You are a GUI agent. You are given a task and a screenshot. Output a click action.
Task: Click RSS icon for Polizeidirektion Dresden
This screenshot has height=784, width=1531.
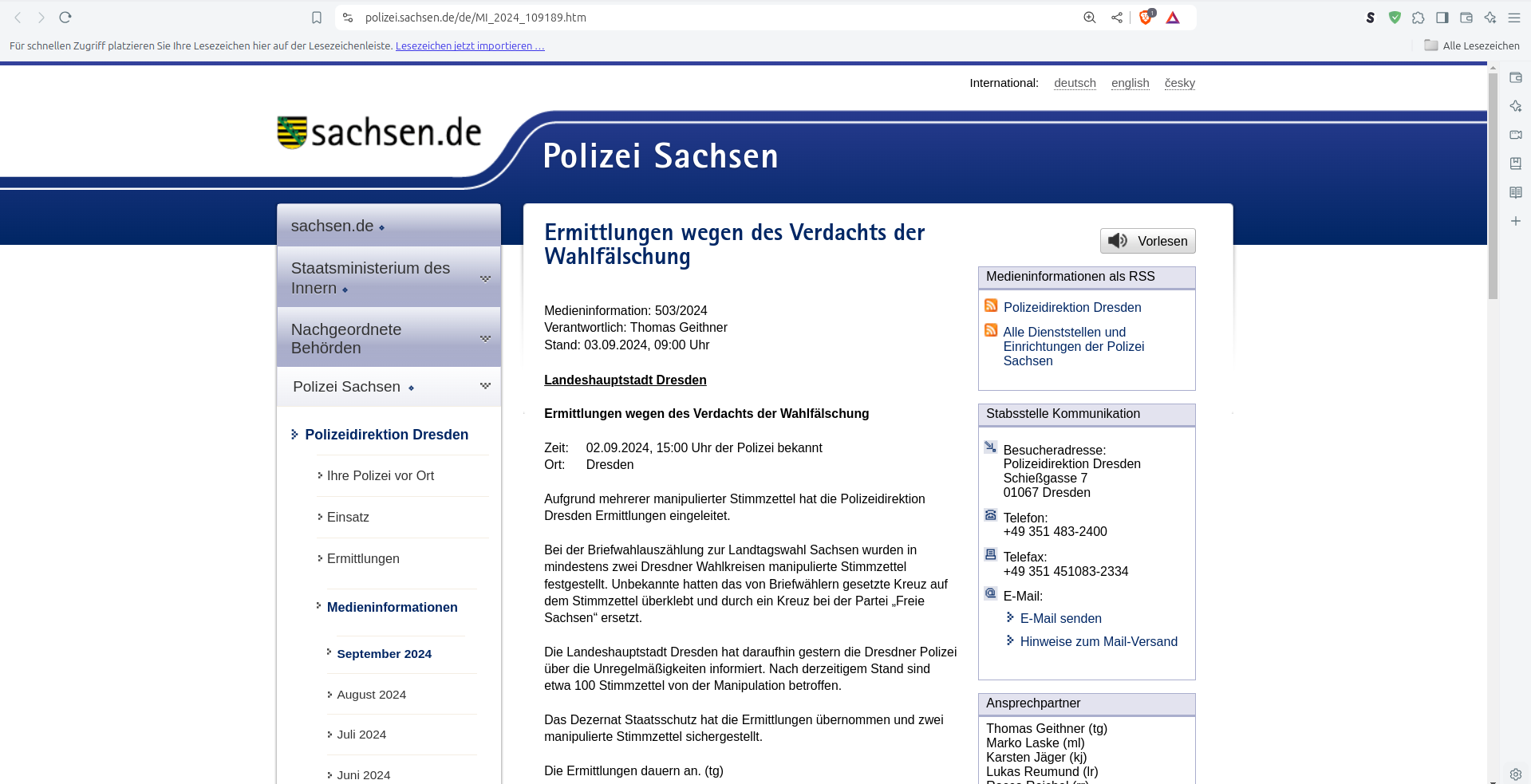(991, 305)
